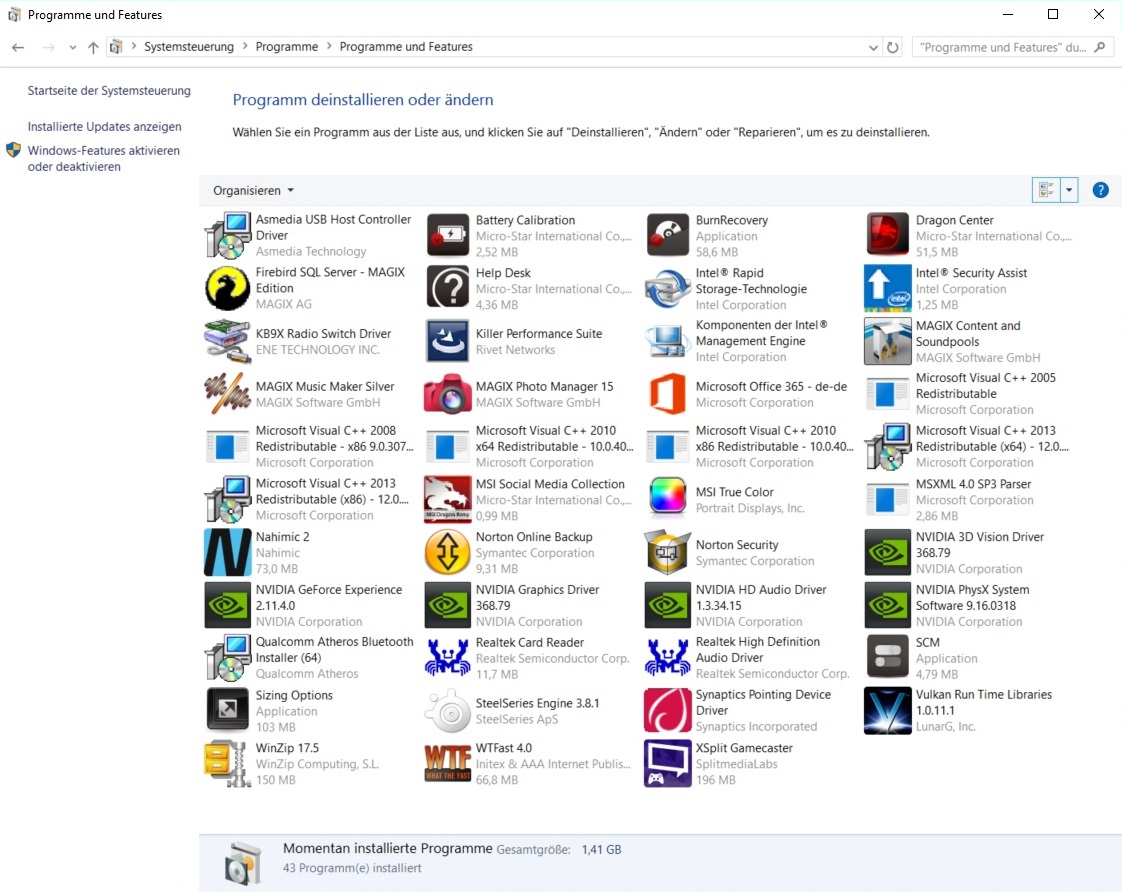1122x892 pixels.
Task: Open Startseite der Systemsteuerung link
Action: 109,91
